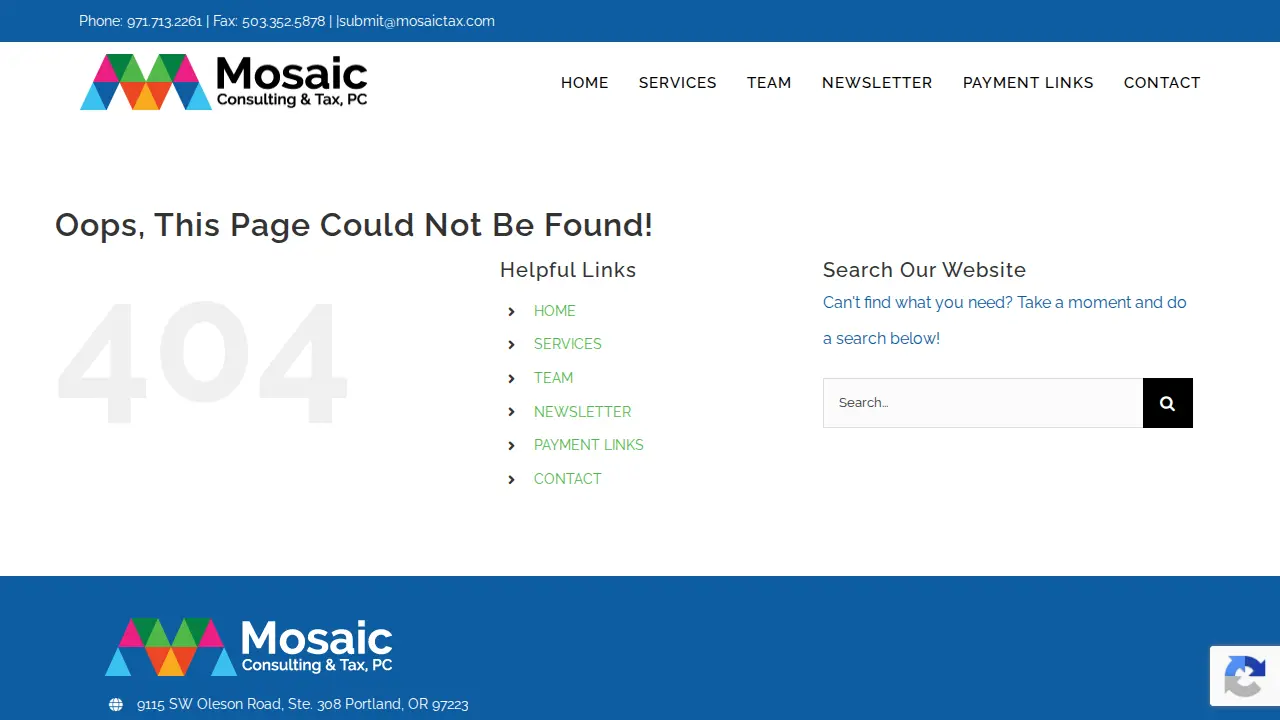Screen dimensions: 1280x720
Task: Follow the SERVICES link under Helpful Links
Action: pos(568,344)
